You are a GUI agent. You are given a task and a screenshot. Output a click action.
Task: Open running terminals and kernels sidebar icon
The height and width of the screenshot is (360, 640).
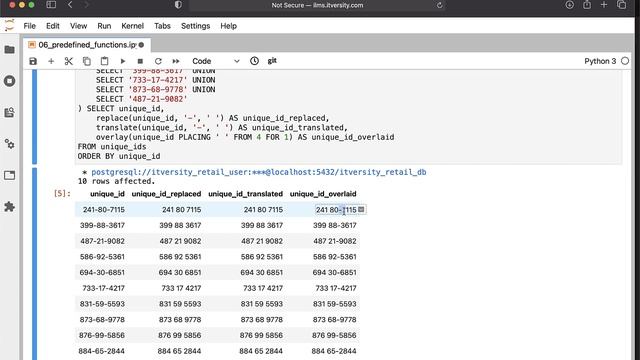[x=9, y=81]
